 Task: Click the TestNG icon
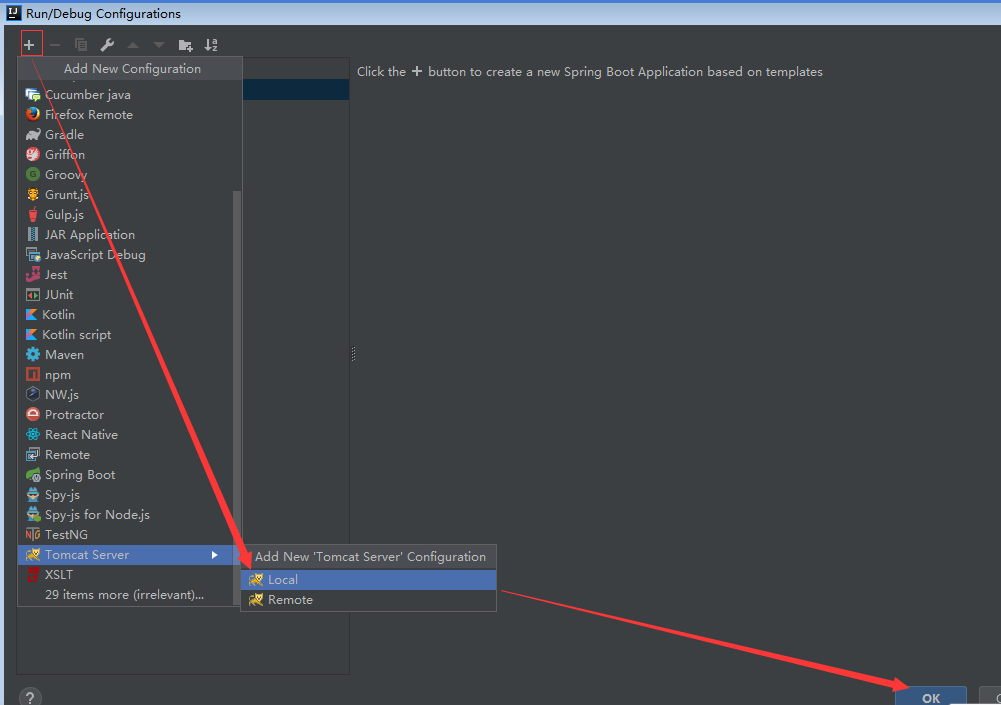tap(33, 534)
